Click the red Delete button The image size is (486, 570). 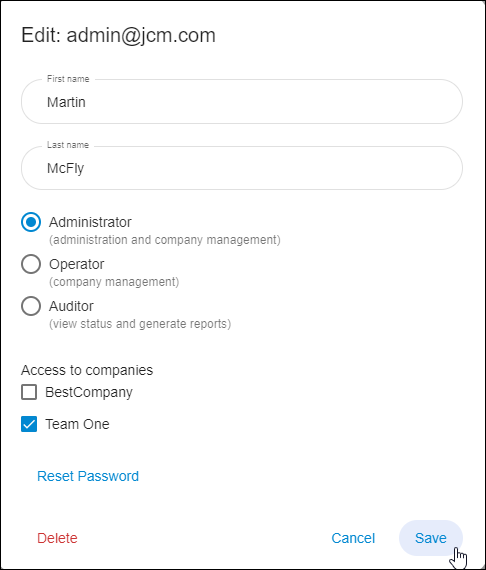[x=57, y=538]
